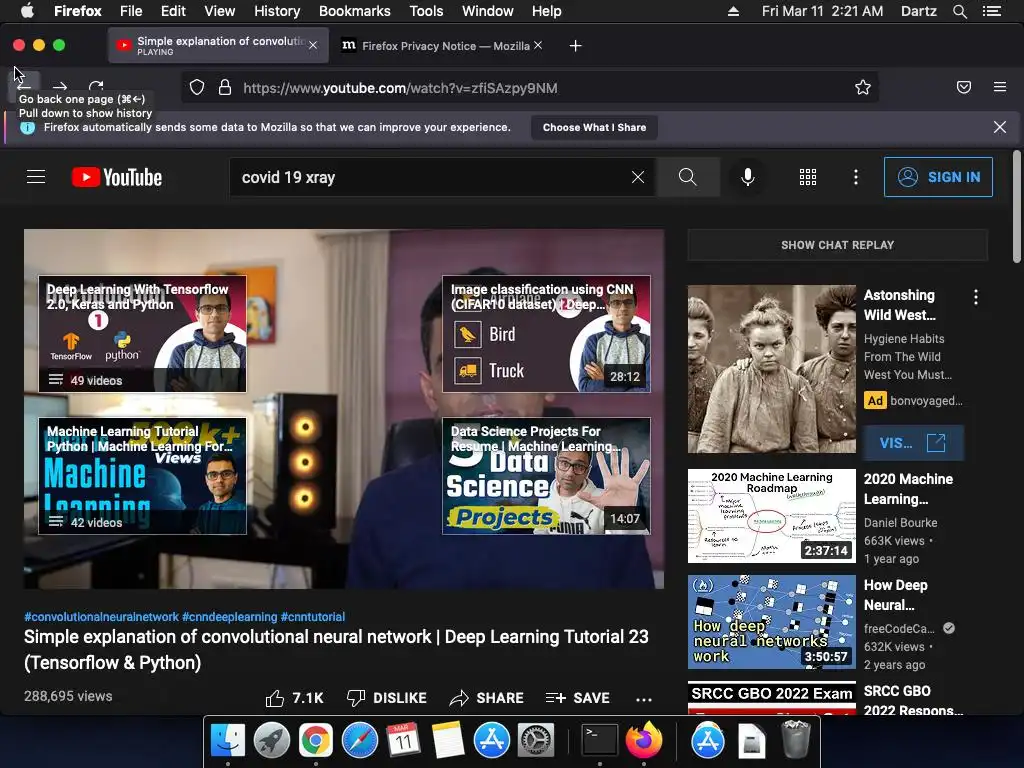Open Terminal from the dock
1024x768 pixels.
[x=600, y=741]
